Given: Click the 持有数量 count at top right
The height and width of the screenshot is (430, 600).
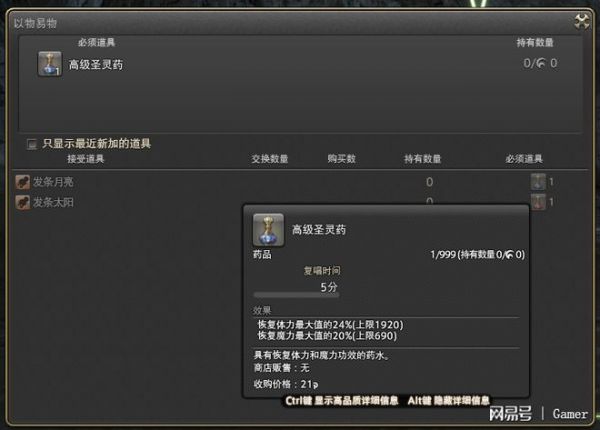Looking at the screenshot, I should (x=540, y=63).
